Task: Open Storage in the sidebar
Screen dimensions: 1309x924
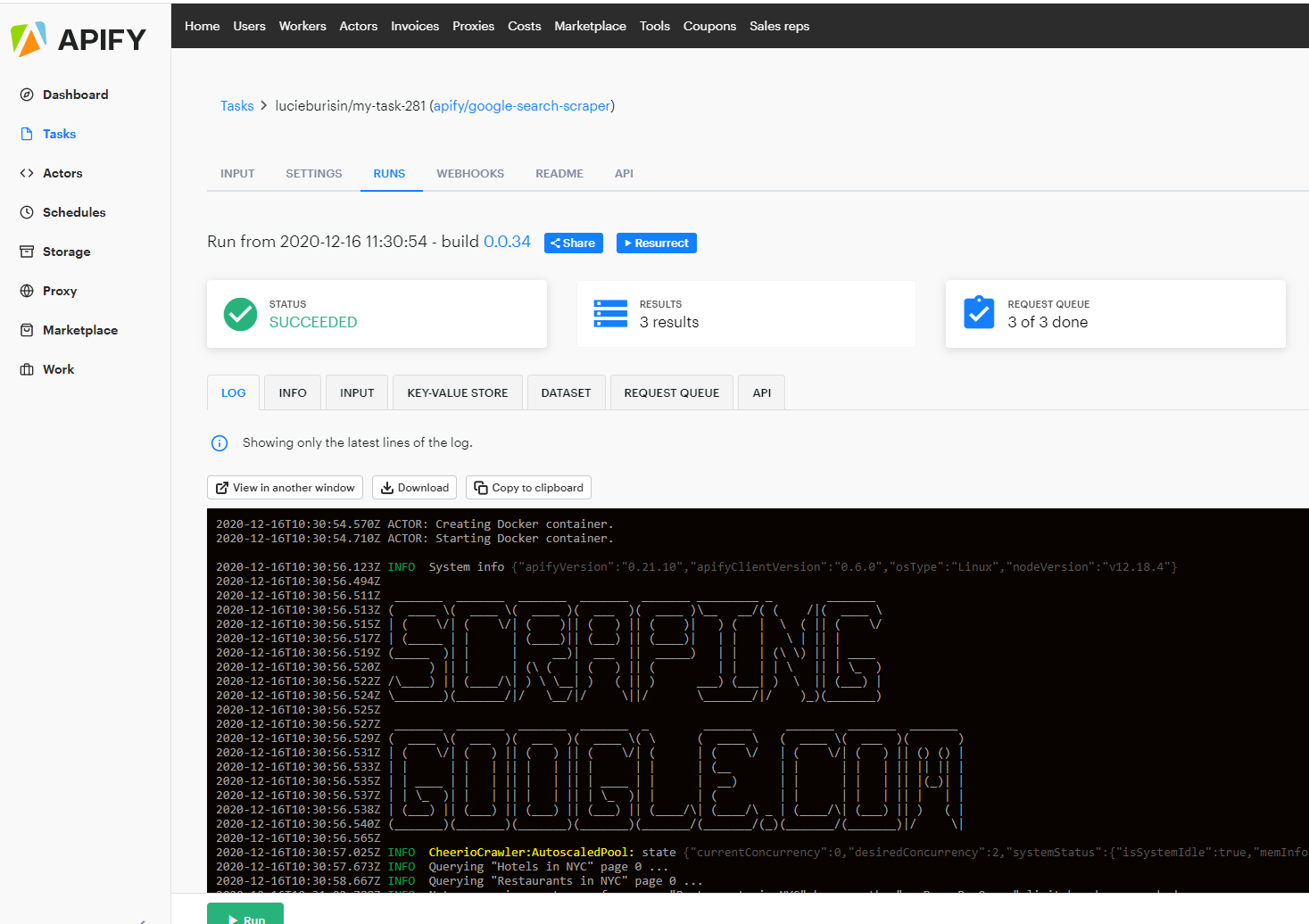Action: tap(67, 252)
